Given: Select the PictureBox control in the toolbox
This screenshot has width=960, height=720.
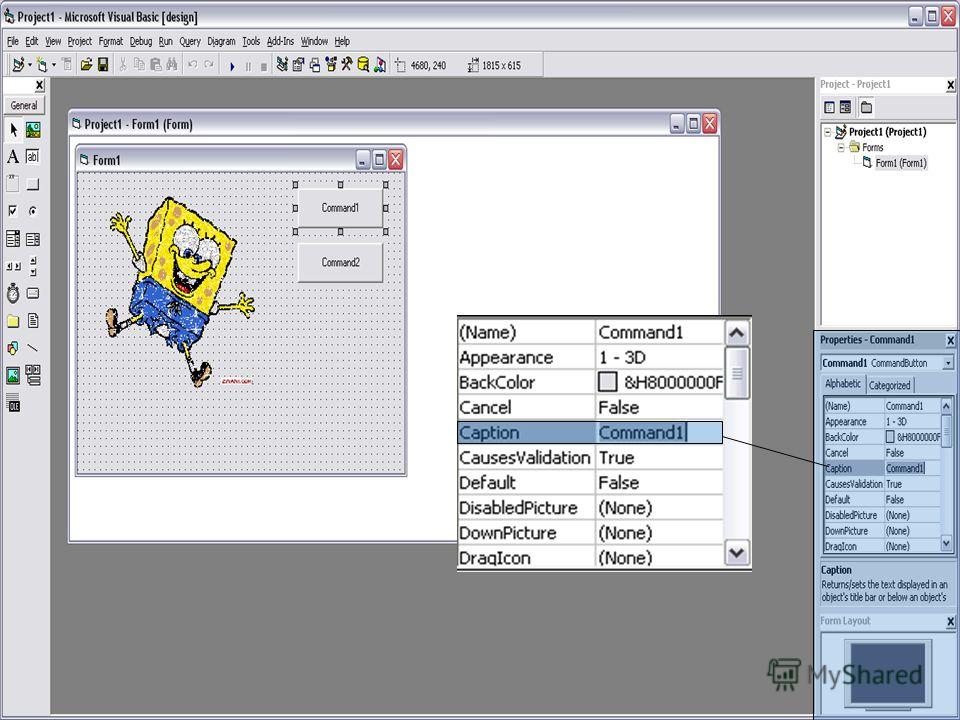Looking at the screenshot, I should click(33, 130).
